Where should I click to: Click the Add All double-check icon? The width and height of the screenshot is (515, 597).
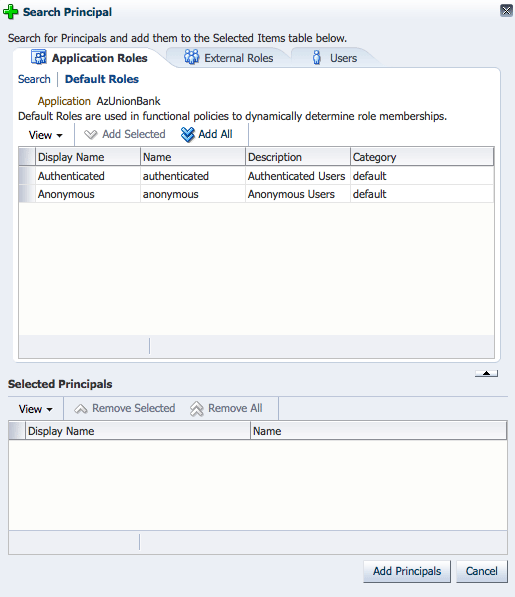[187, 134]
